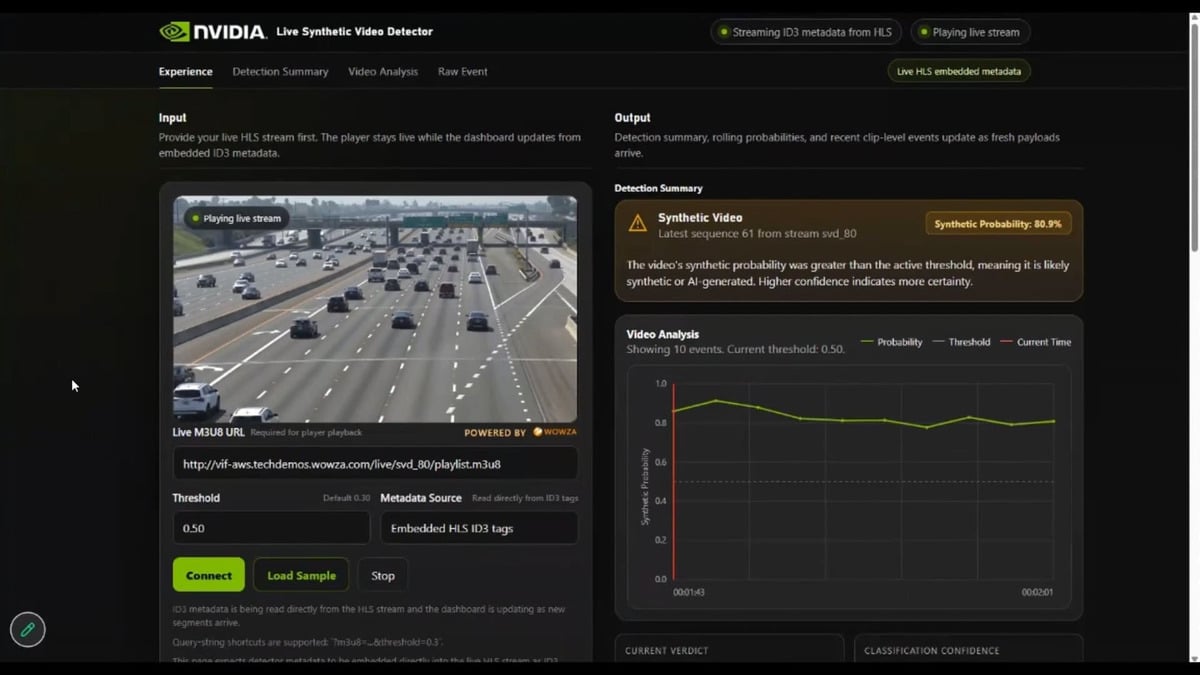Viewport: 1200px width, 675px height.
Task: Open the Raw Event tab
Action: pos(463,72)
